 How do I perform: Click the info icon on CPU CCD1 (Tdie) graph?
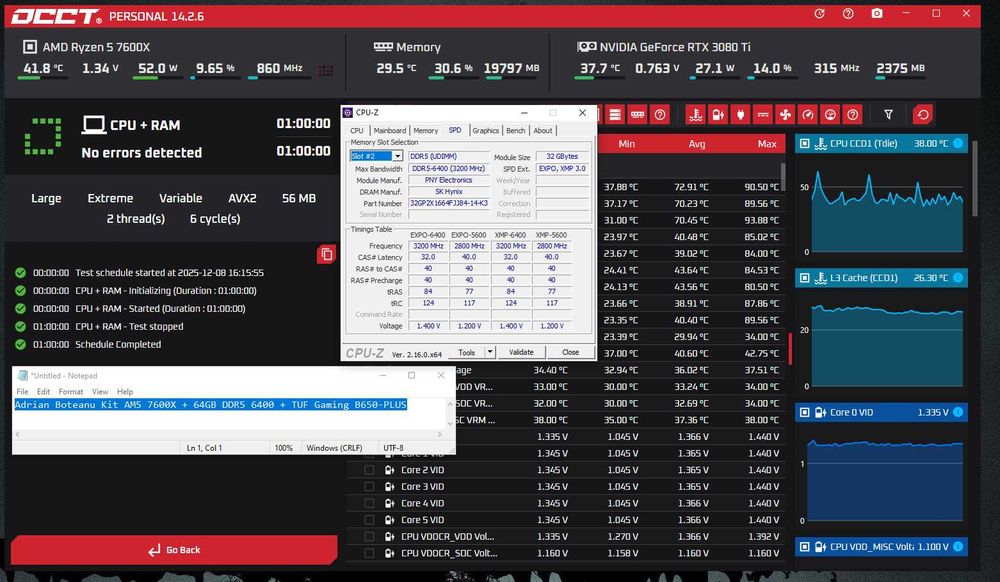tap(958, 143)
